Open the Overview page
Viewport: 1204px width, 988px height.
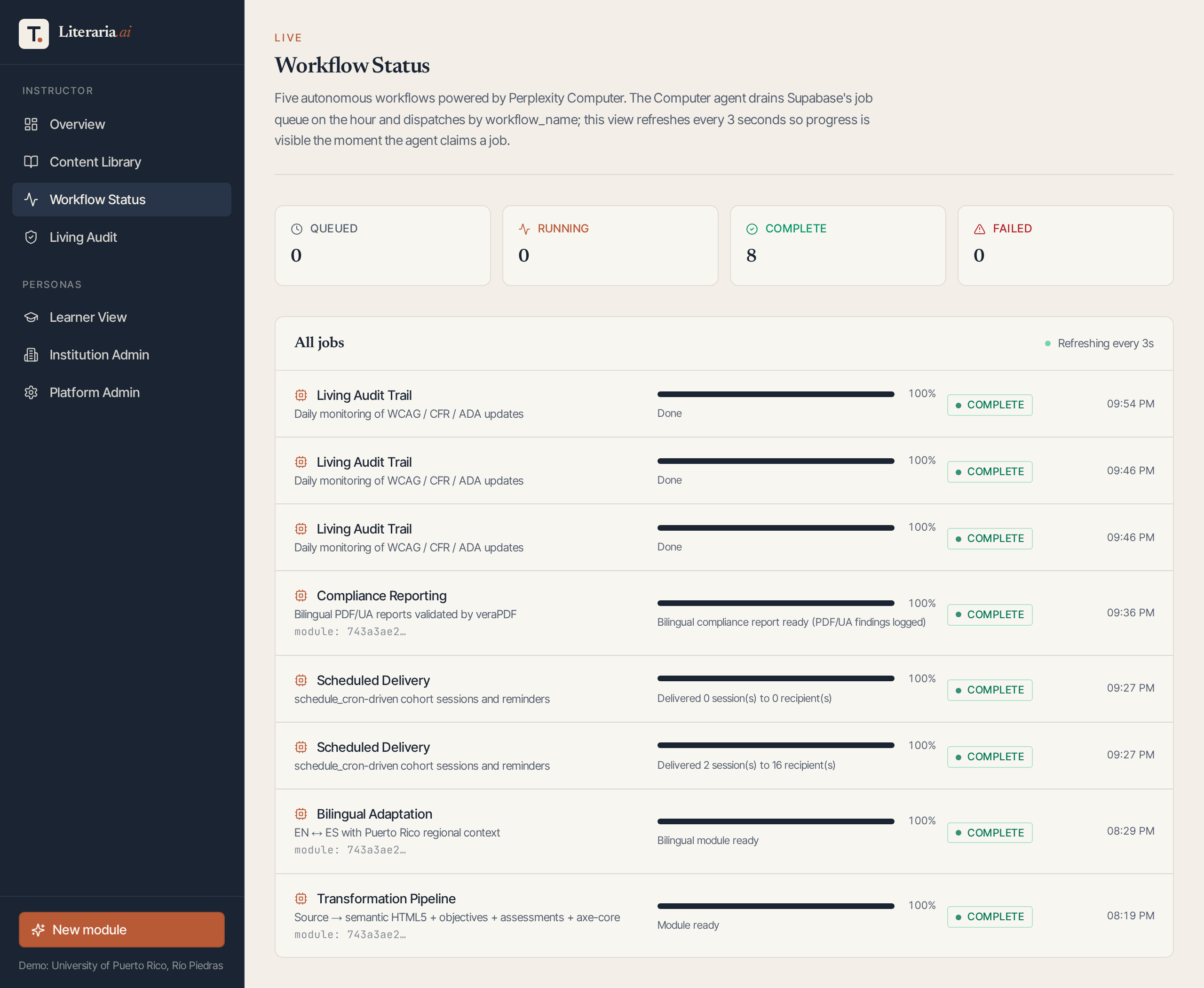[x=122, y=124]
